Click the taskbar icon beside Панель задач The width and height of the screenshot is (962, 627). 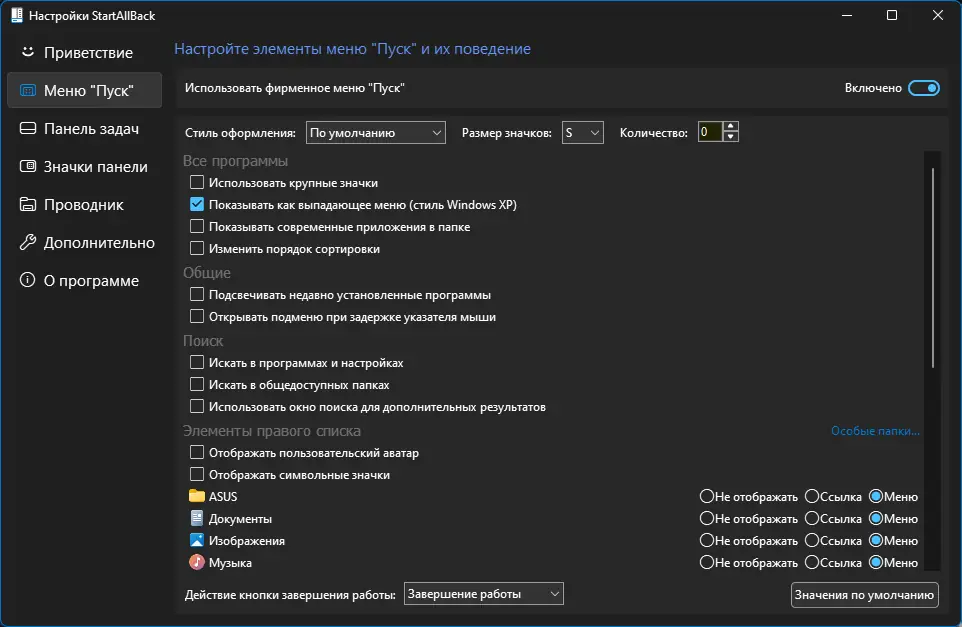click(28, 128)
